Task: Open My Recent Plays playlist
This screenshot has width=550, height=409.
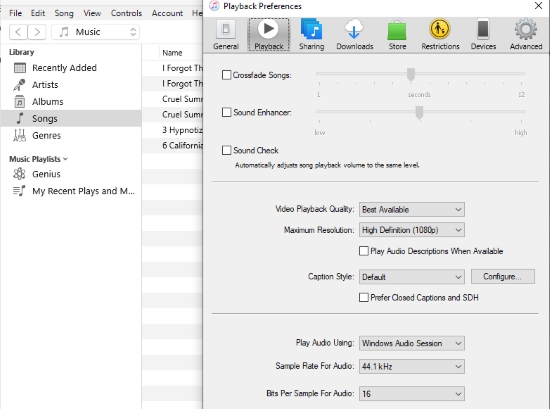Action: (x=71, y=191)
